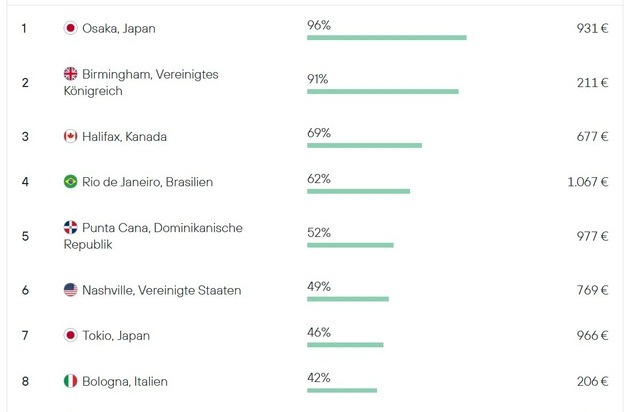The height and width of the screenshot is (412, 630).
Task: Click the 96% bar for Osaka
Action: 387,38
